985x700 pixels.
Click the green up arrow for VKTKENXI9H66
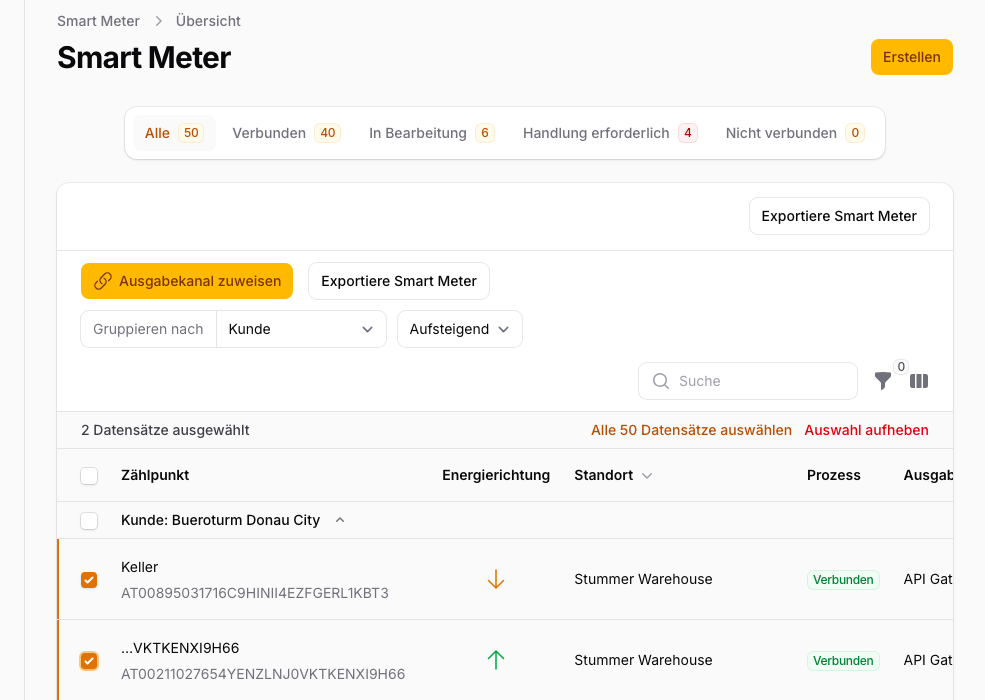496,660
